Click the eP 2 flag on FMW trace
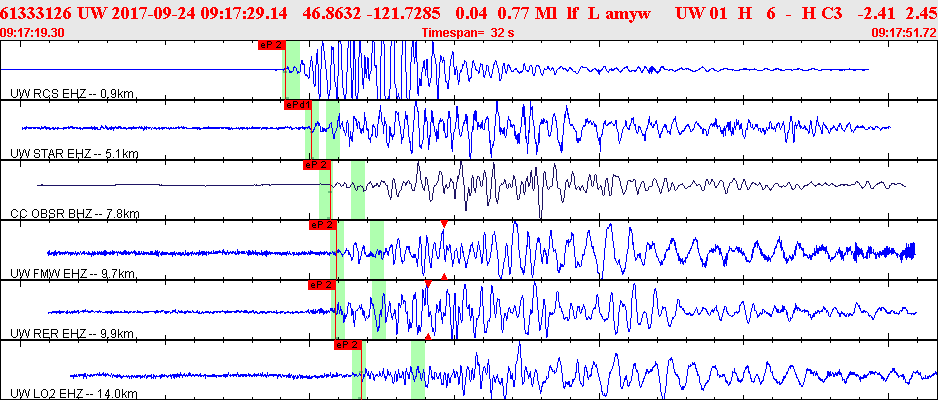Image resolution: width=938 pixels, height=400 pixels. [x=322, y=225]
